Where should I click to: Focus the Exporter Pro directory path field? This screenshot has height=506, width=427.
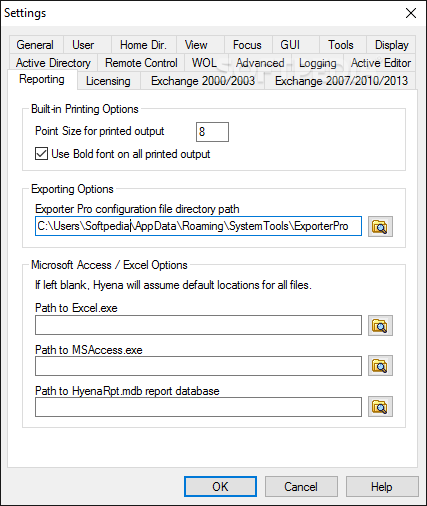198,226
